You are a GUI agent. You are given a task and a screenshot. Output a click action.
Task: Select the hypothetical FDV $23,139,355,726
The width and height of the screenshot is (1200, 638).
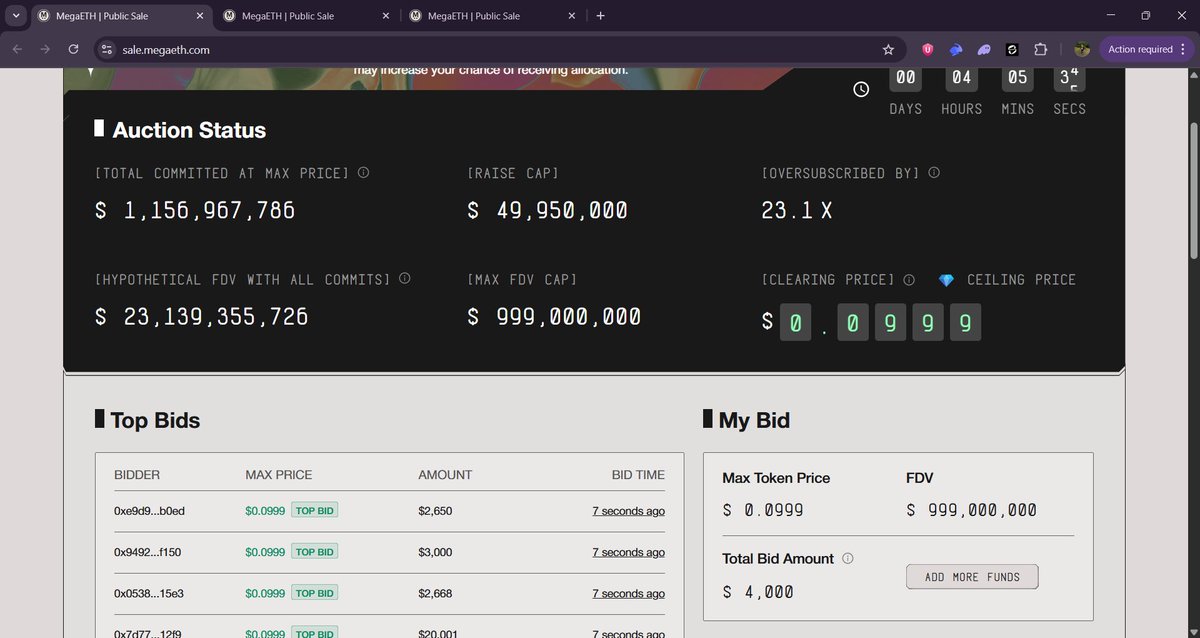202,317
